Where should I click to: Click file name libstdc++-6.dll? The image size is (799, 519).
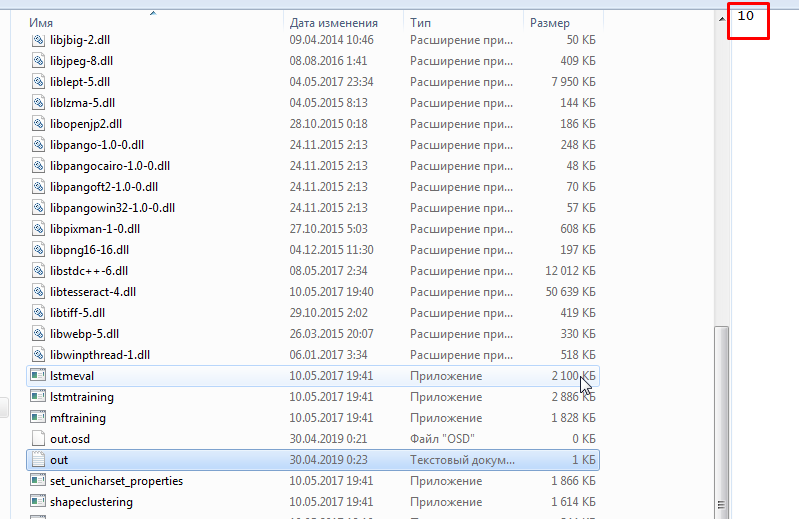pyautogui.click(x=89, y=270)
